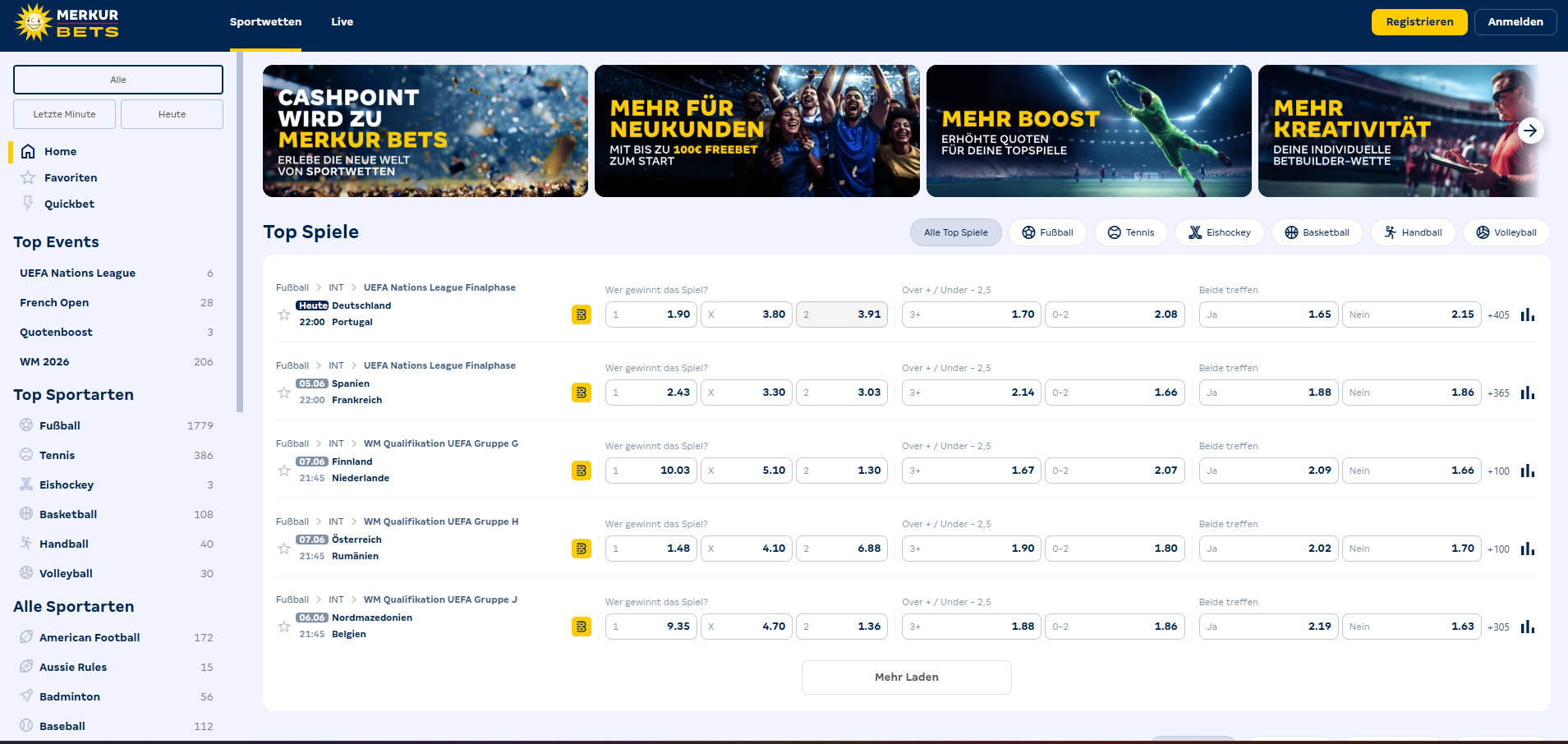1568x744 pixels.
Task: Open Betbuilder for Nordmazedonien vs Belgien
Action: [x=582, y=627]
